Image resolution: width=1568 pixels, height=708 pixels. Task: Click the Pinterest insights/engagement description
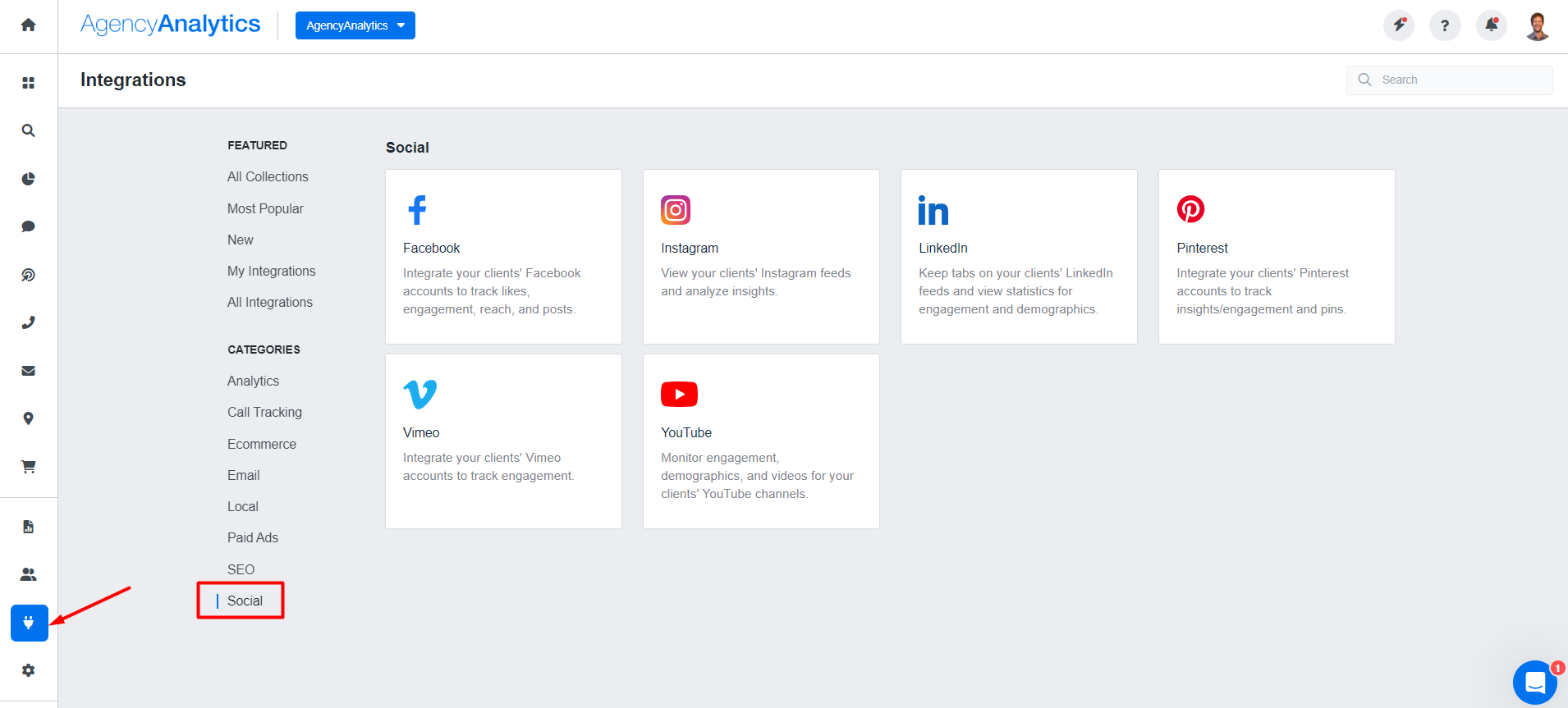[x=1263, y=291]
